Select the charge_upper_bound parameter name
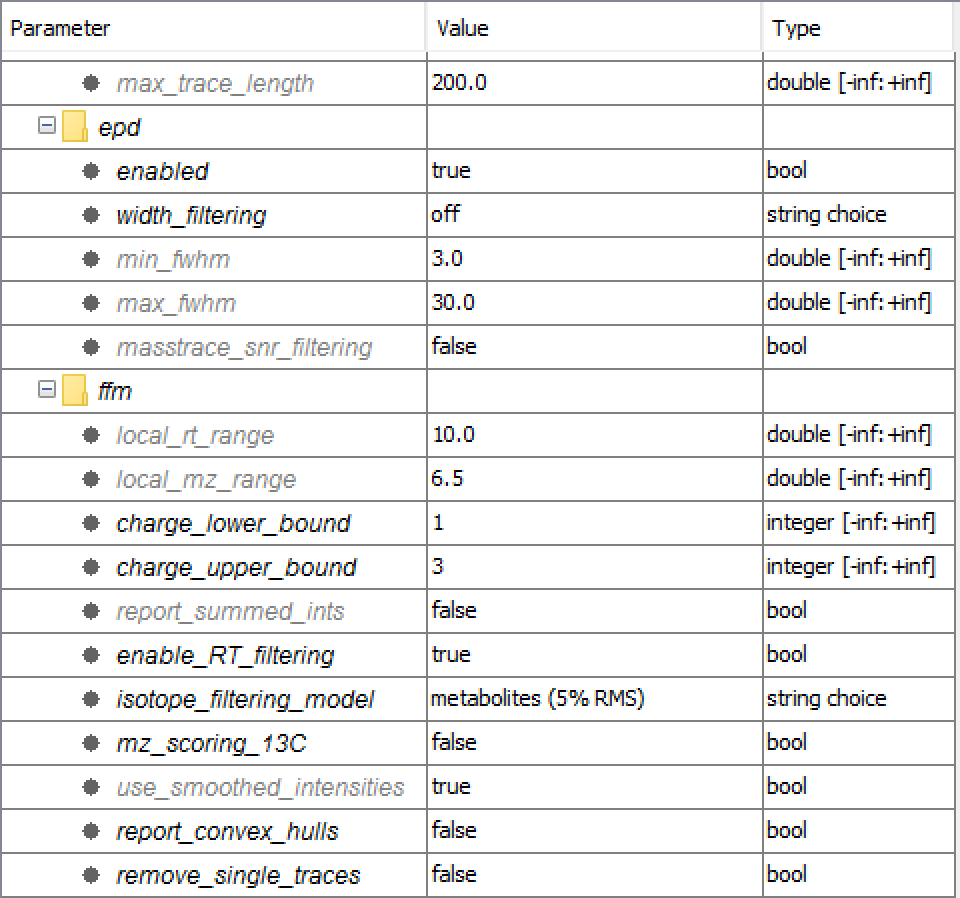 pyautogui.click(x=236, y=567)
